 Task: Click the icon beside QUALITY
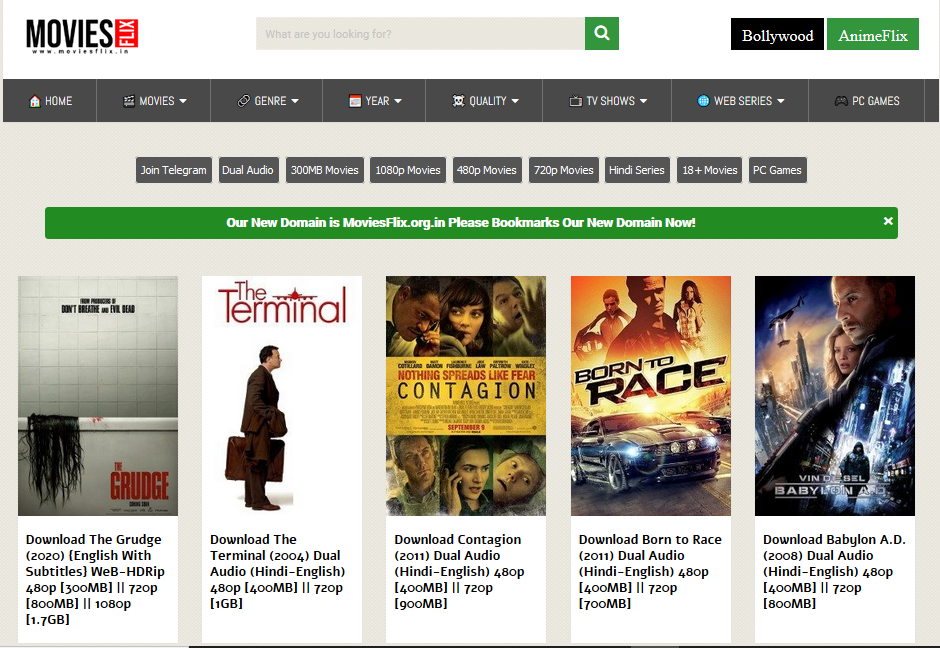click(x=457, y=100)
